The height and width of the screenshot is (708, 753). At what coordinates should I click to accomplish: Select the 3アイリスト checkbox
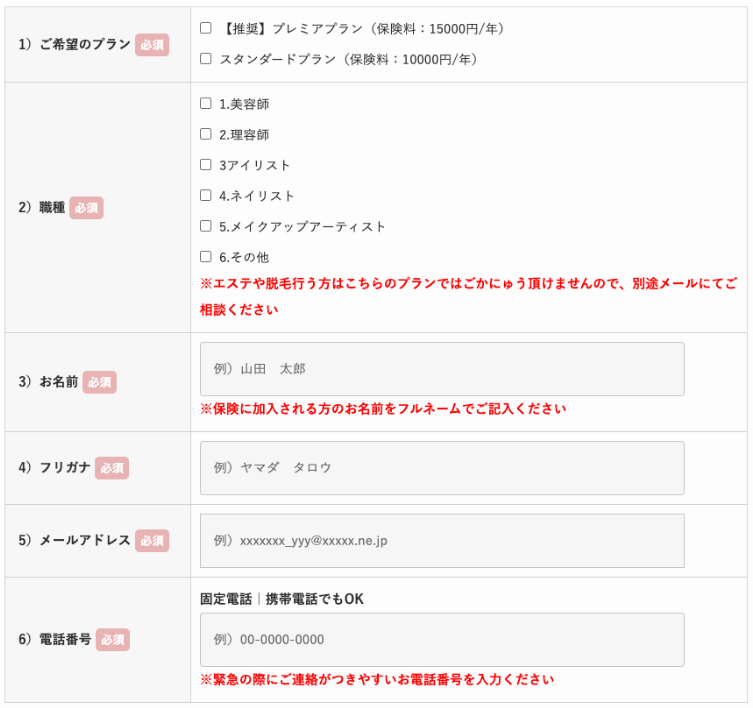coord(206,165)
